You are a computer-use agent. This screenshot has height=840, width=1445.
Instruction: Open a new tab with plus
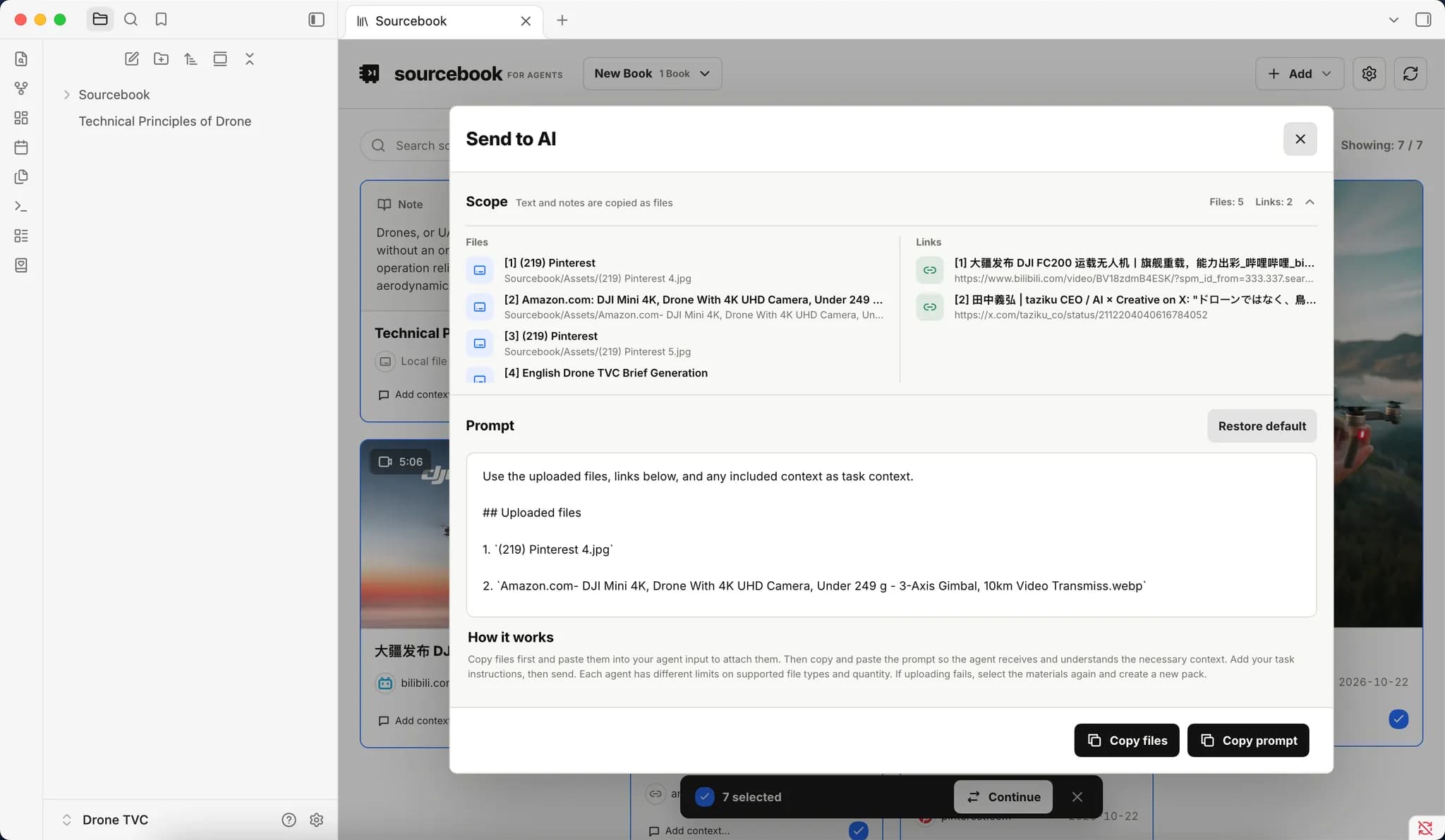point(562,20)
